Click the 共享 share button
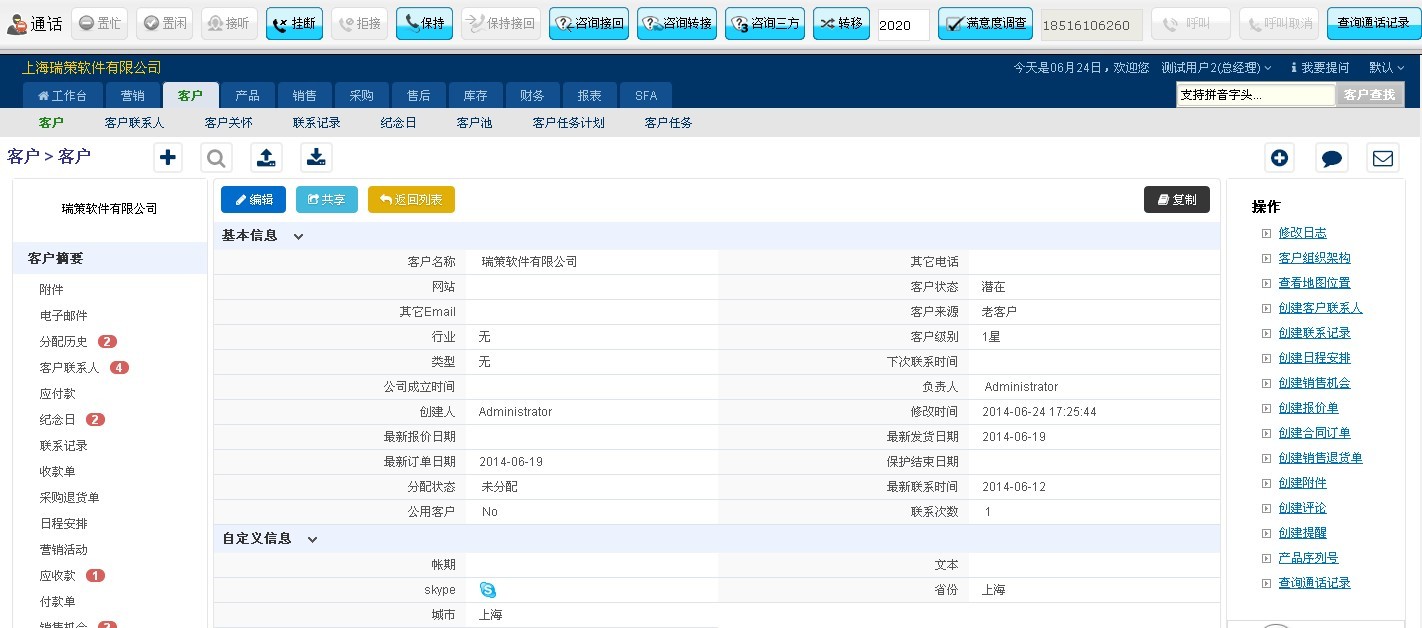Image resolution: width=1422 pixels, height=628 pixels. pyautogui.click(x=326, y=200)
